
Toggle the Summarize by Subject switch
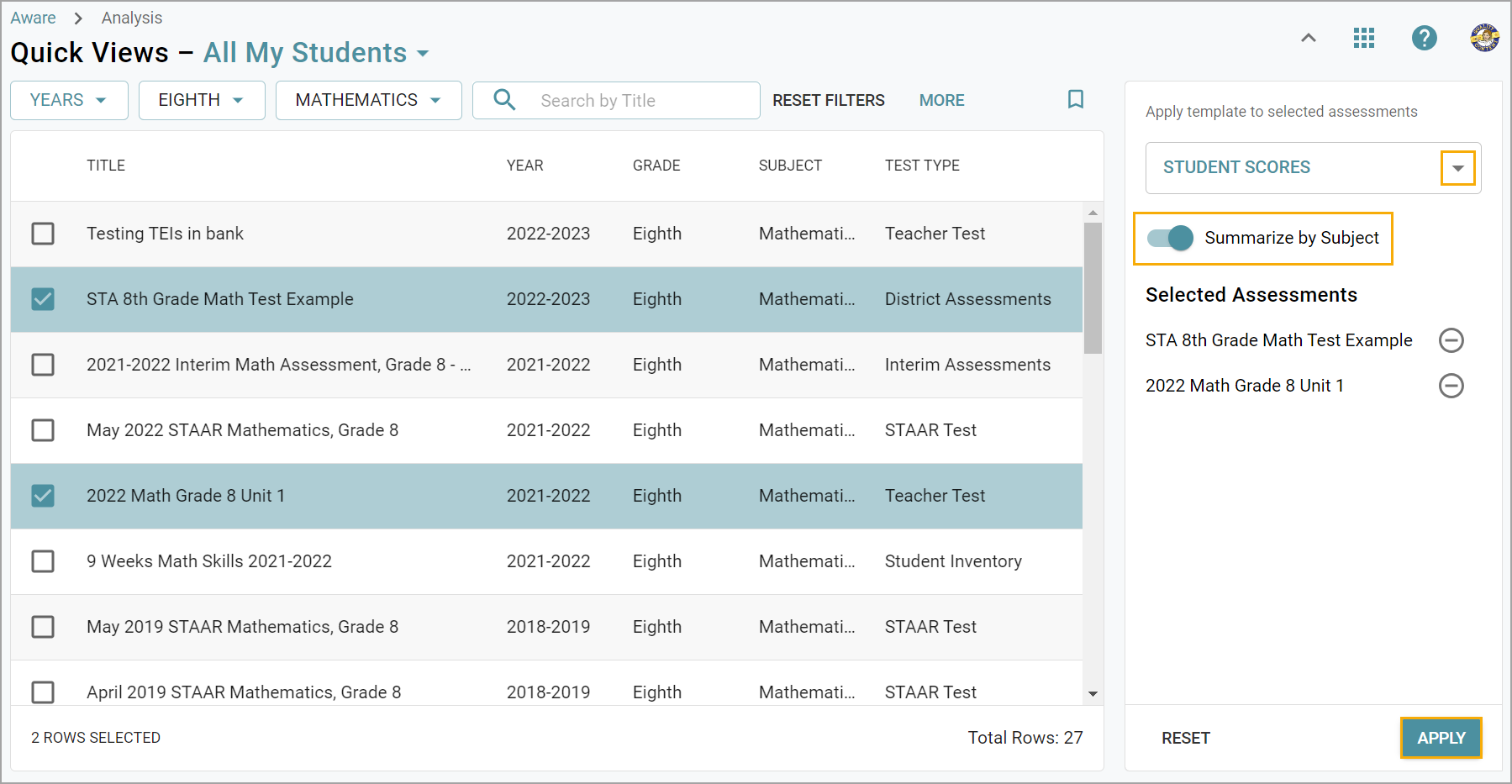point(1171,238)
